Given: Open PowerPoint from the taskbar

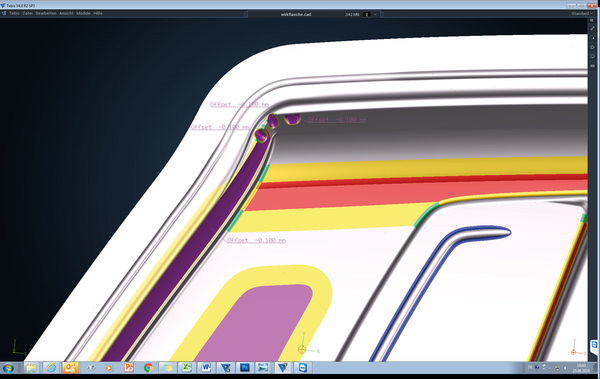Looking at the screenshot, I should pyautogui.click(x=129, y=368).
